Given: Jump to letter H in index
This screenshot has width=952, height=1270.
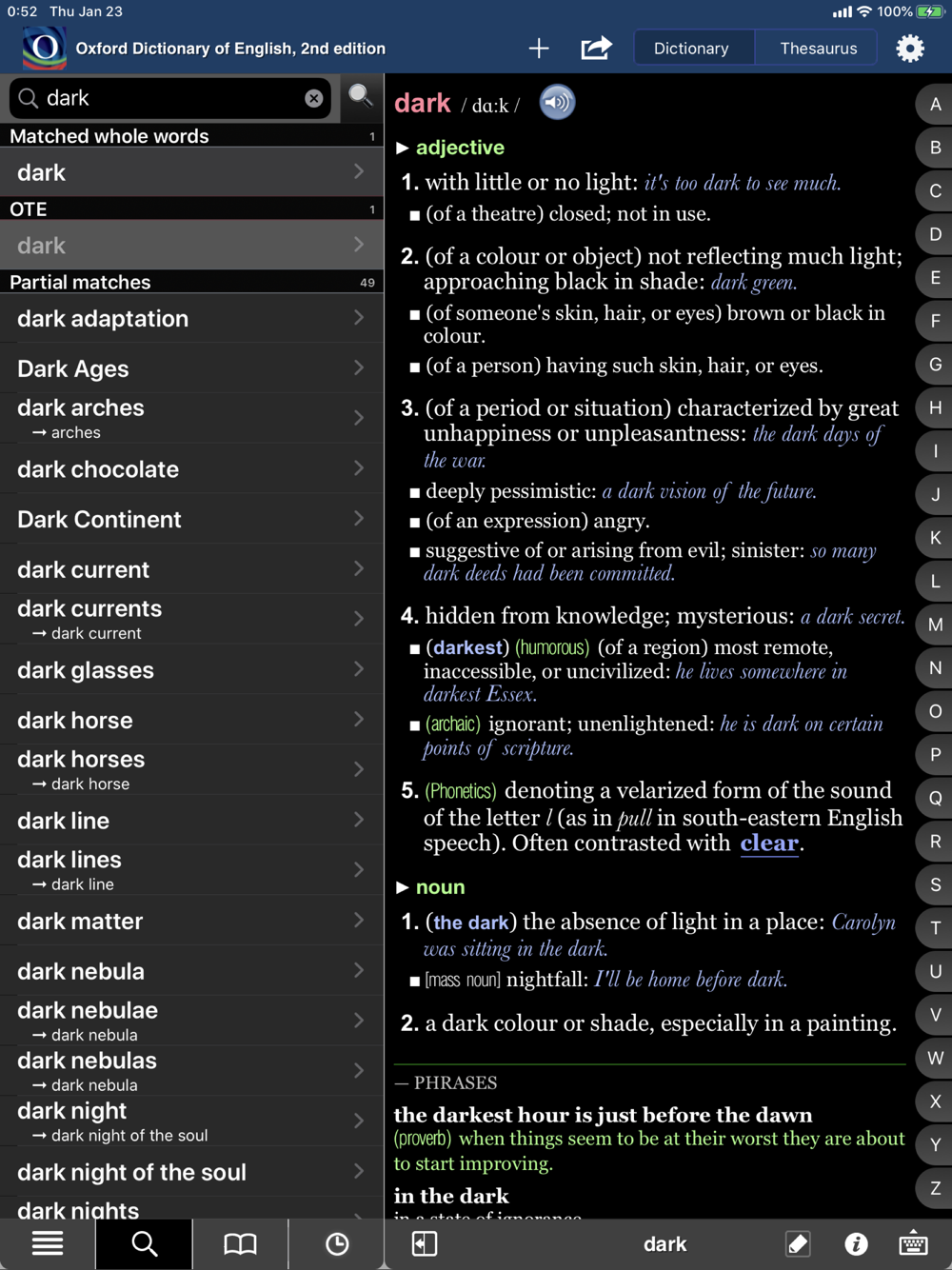Looking at the screenshot, I should 936,407.
